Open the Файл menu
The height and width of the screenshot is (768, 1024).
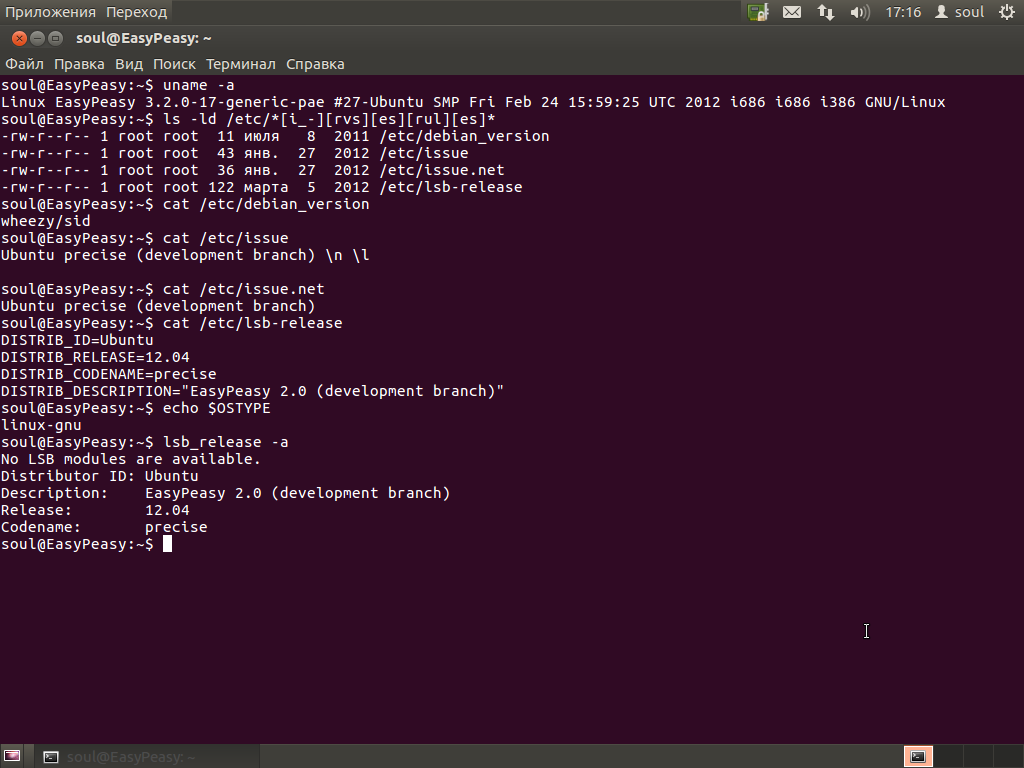click(x=24, y=64)
